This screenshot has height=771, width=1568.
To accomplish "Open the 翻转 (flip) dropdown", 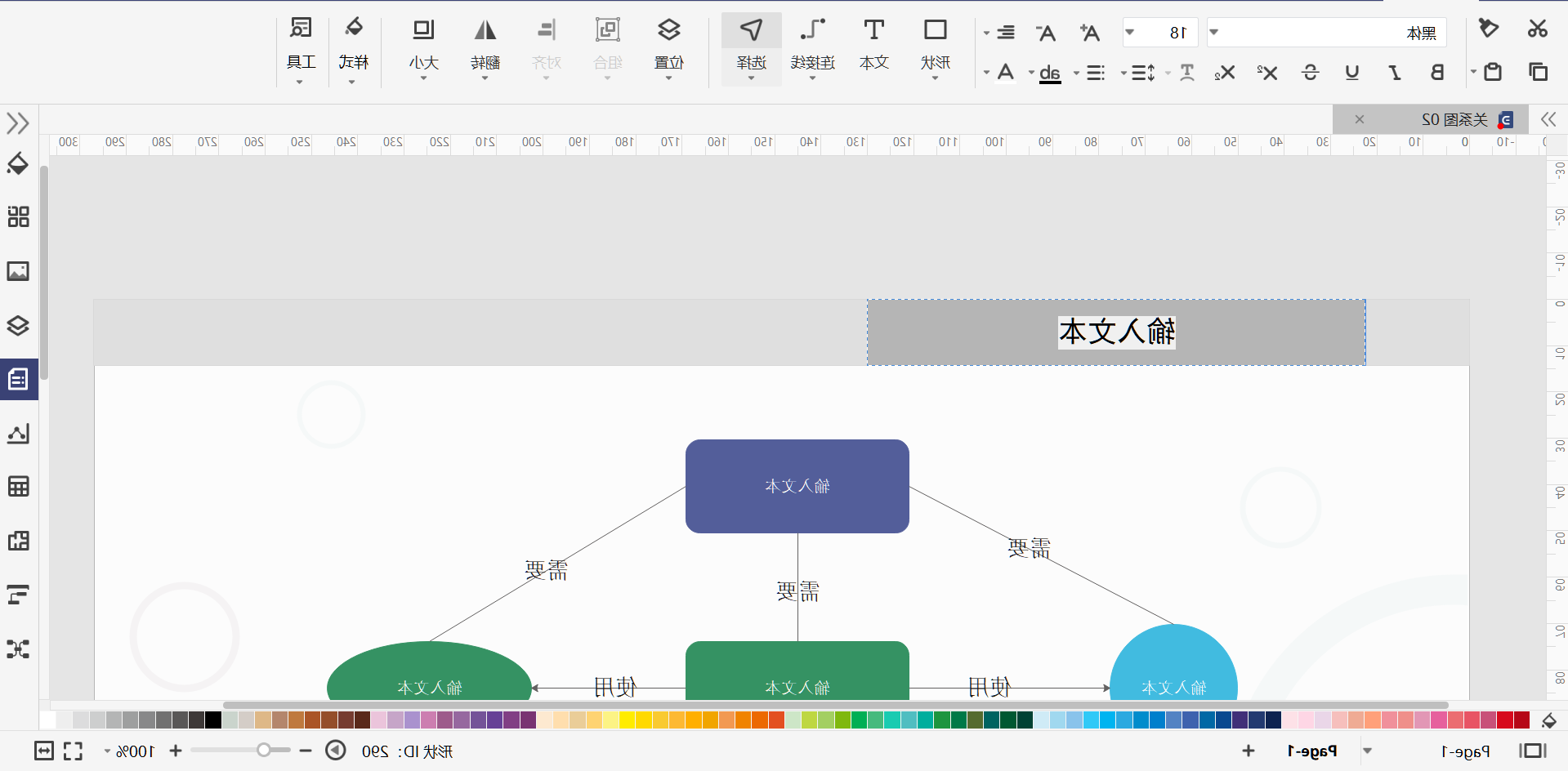I will coord(485,49).
